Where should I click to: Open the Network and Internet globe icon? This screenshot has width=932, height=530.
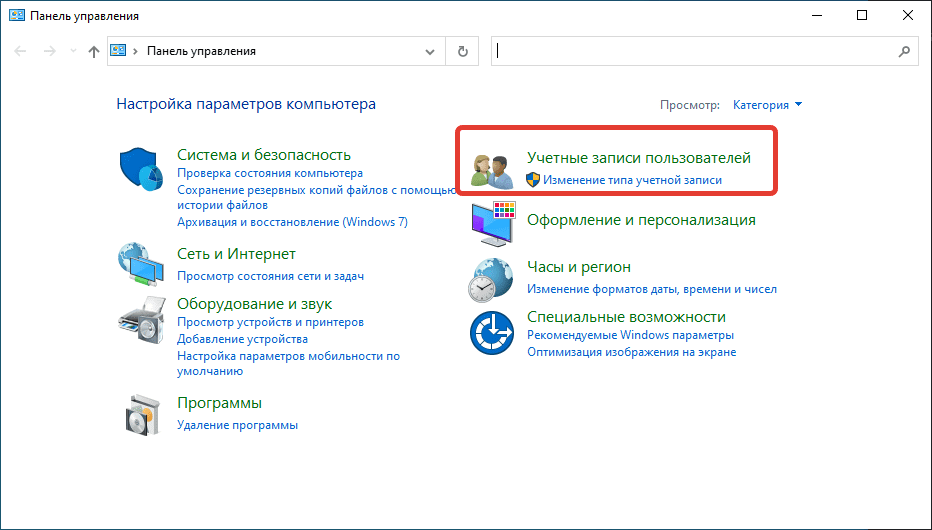[141, 264]
